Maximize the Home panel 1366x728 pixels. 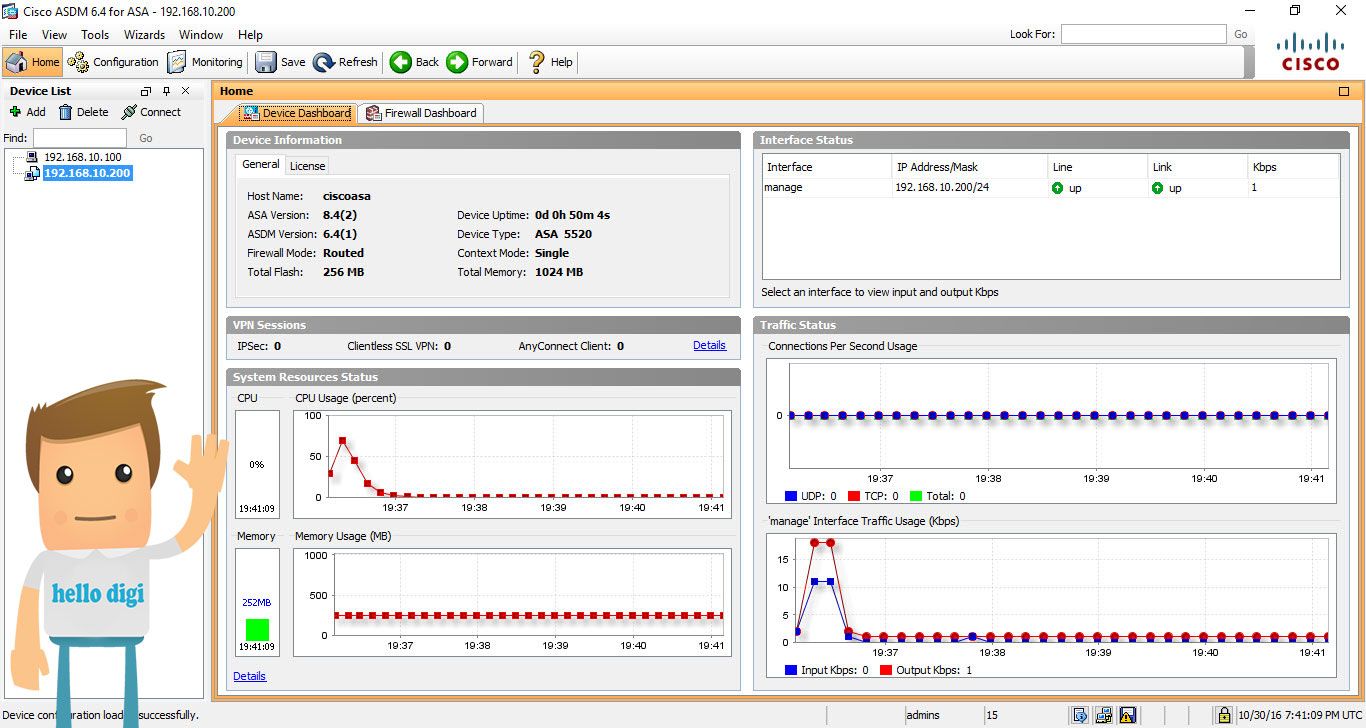[x=1344, y=91]
